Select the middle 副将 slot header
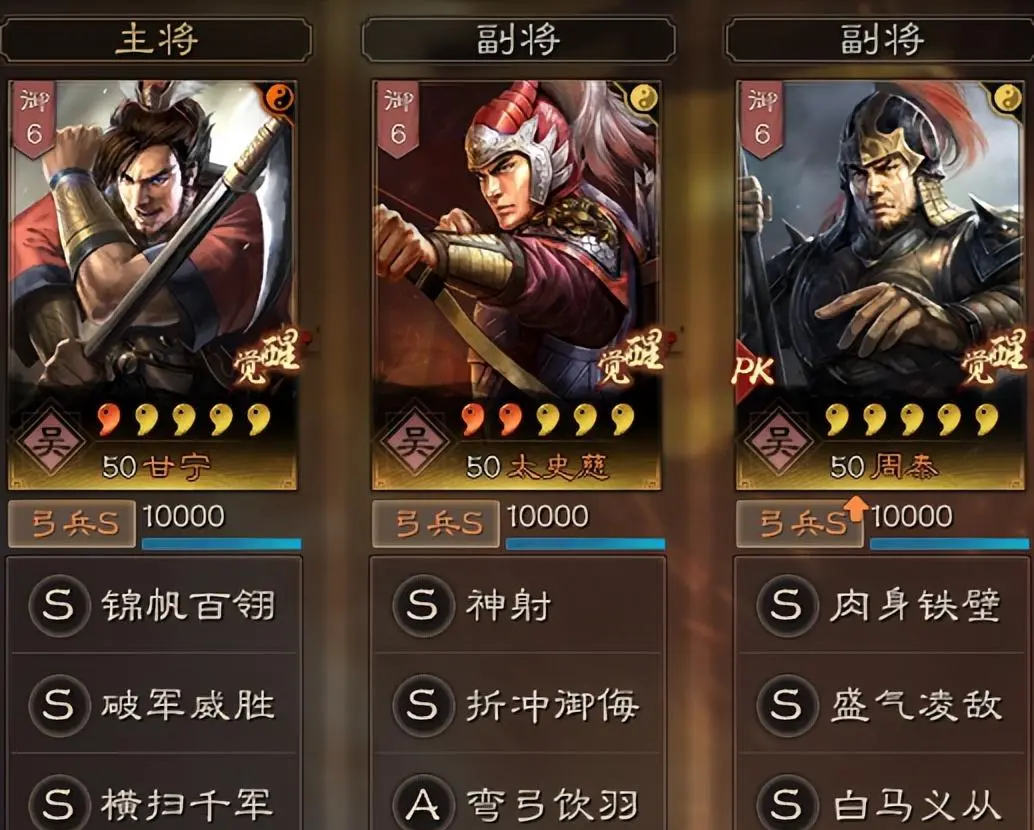Screen dimensions: 1034x830 pos(518,39)
